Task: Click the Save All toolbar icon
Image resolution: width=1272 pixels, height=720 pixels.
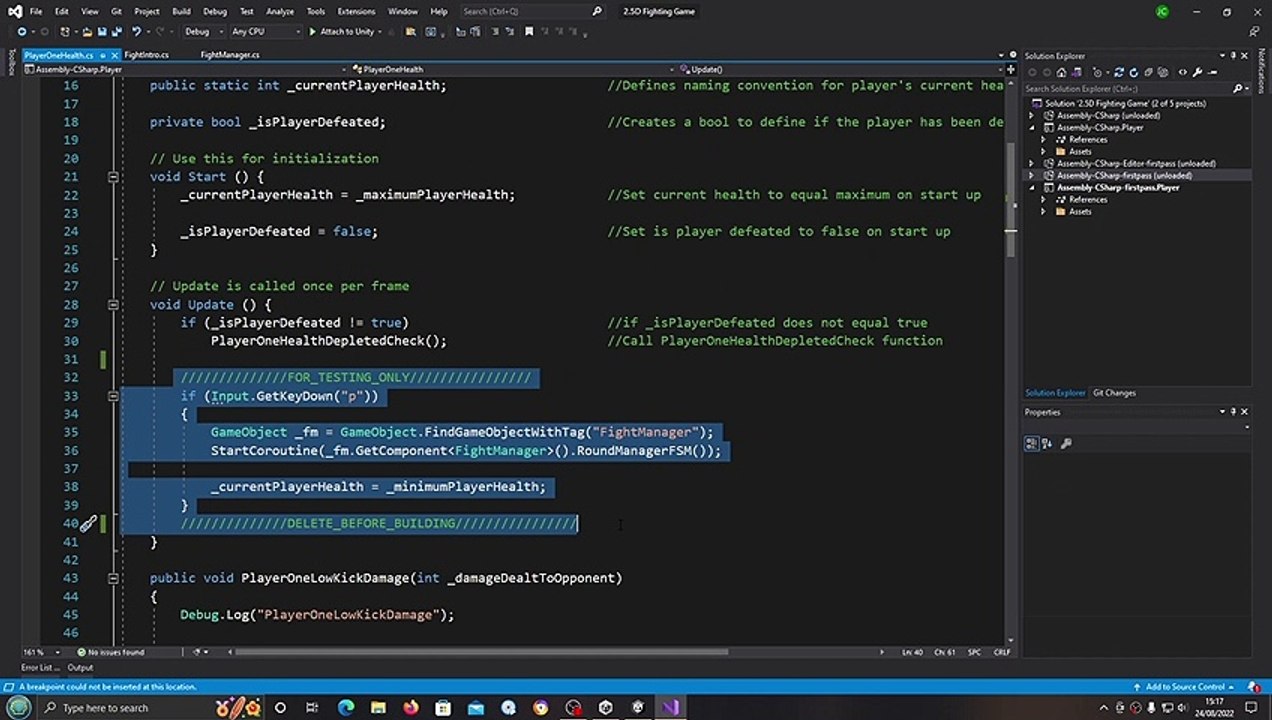Action: click(x=117, y=31)
